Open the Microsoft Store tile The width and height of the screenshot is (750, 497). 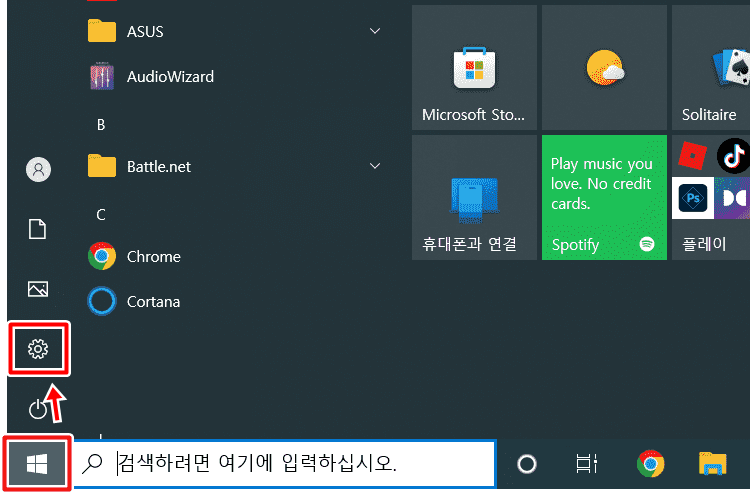coord(474,67)
